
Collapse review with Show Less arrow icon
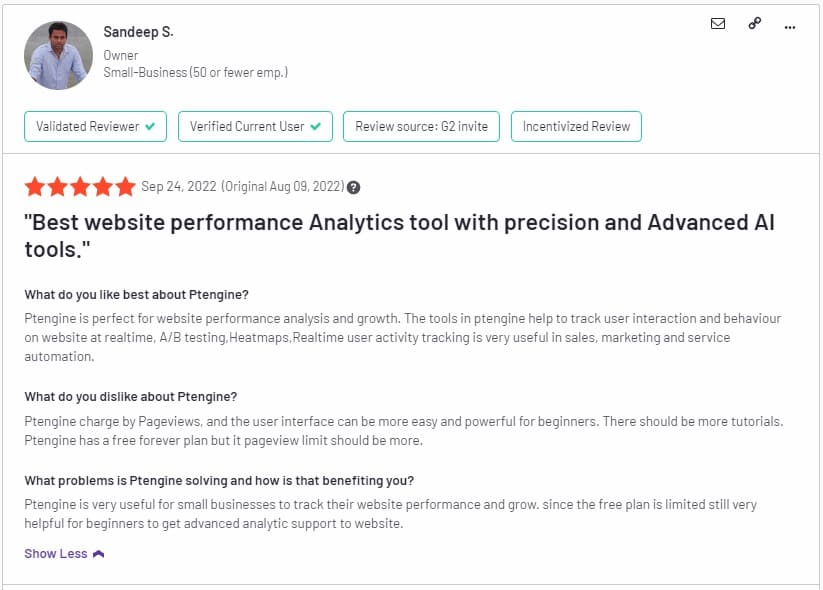click(x=98, y=554)
